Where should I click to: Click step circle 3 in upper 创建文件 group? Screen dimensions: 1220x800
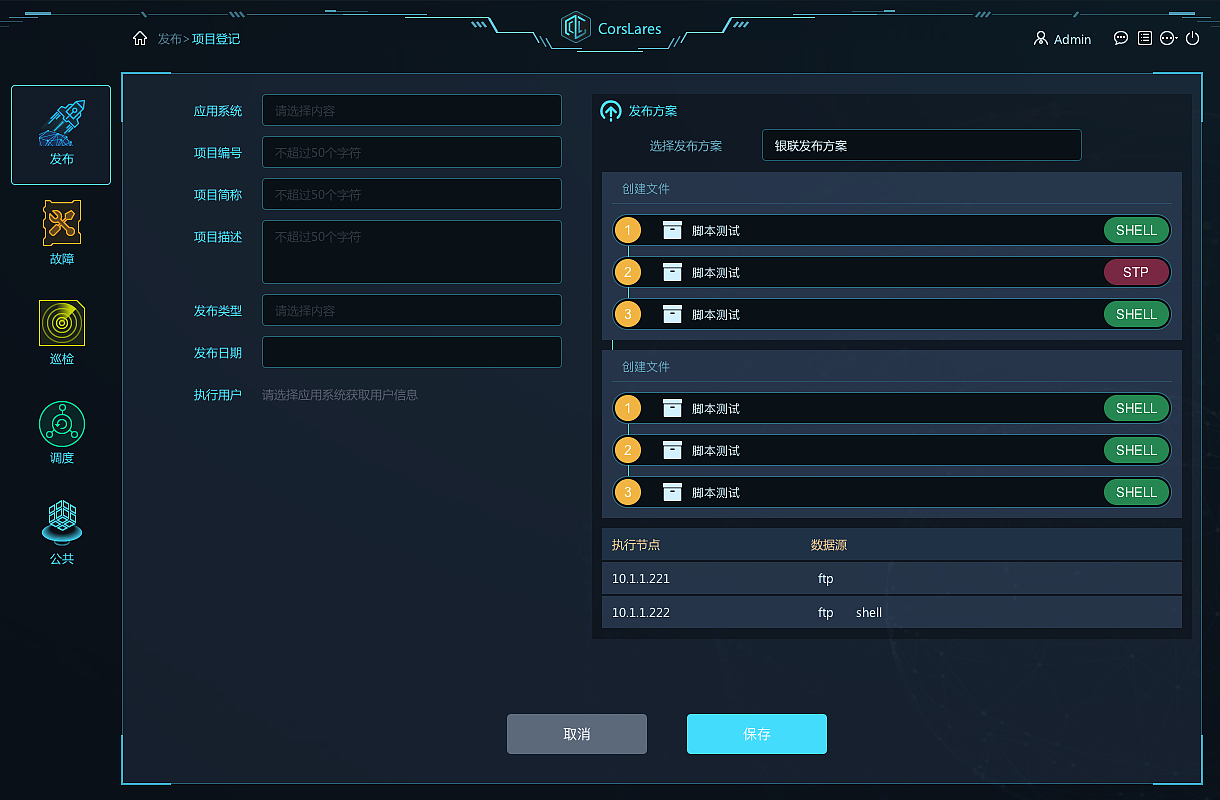coord(628,314)
